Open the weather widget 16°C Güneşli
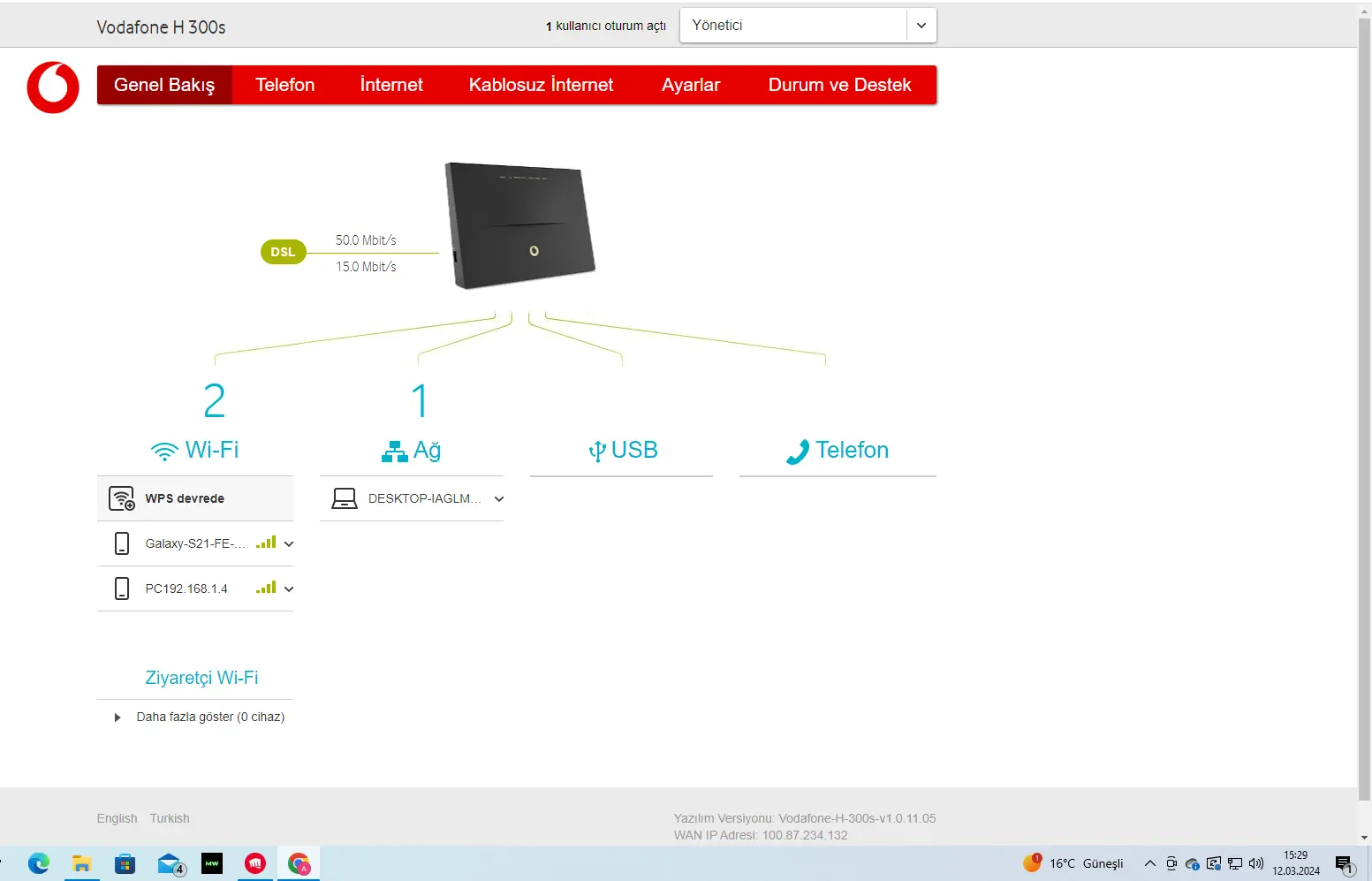Viewport: 1372px width, 881px height. [1073, 863]
